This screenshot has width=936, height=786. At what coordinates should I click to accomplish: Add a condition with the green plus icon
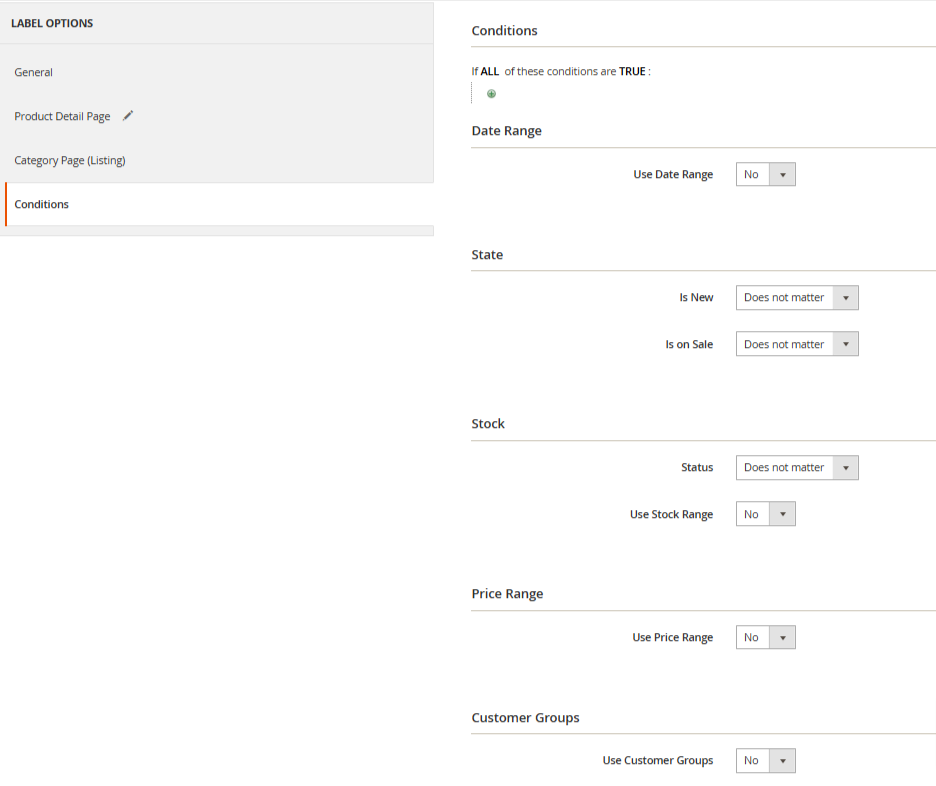pyautogui.click(x=491, y=94)
